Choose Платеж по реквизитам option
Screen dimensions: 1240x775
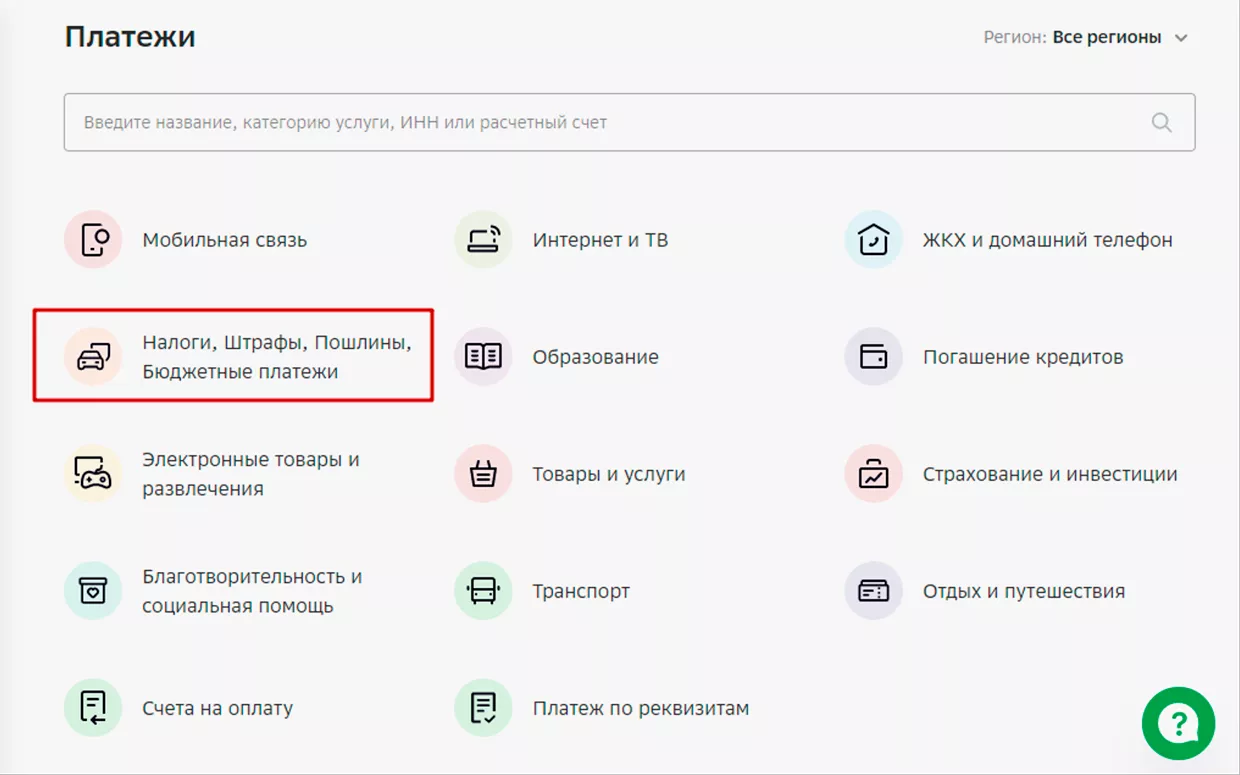[640, 708]
